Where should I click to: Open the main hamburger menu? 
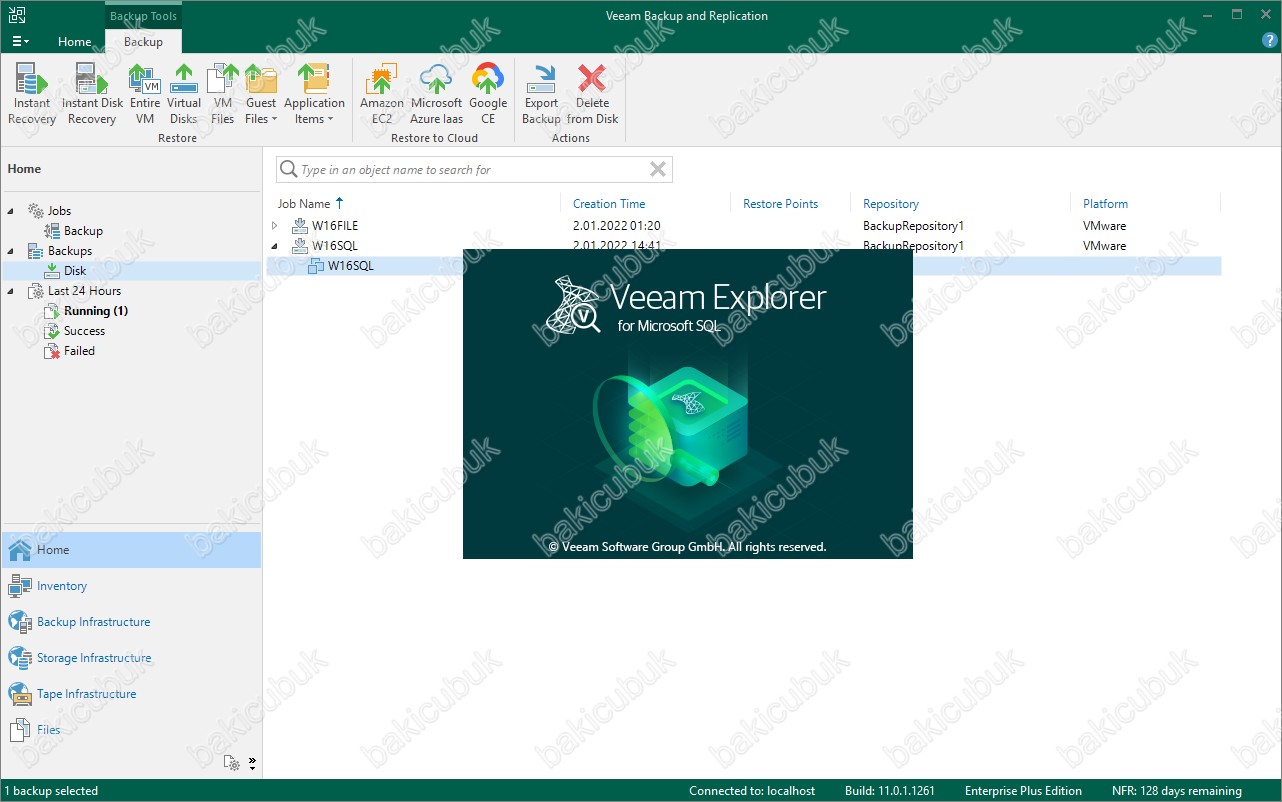click(20, 42)
